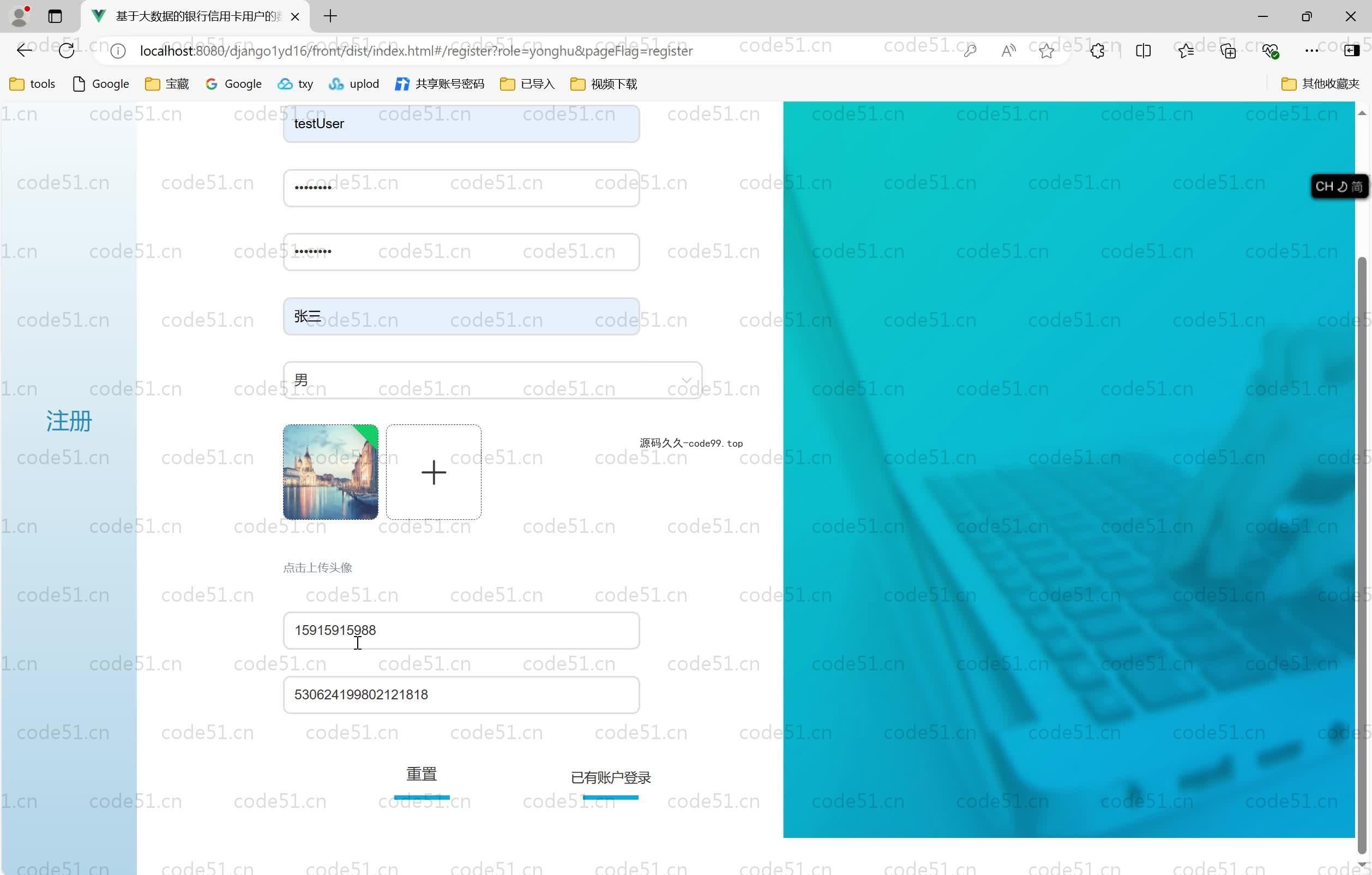Click 已有账户登录 login link
Viewport: 1372px width, 875px height.
pyautogui.click(x=611, y=778)
